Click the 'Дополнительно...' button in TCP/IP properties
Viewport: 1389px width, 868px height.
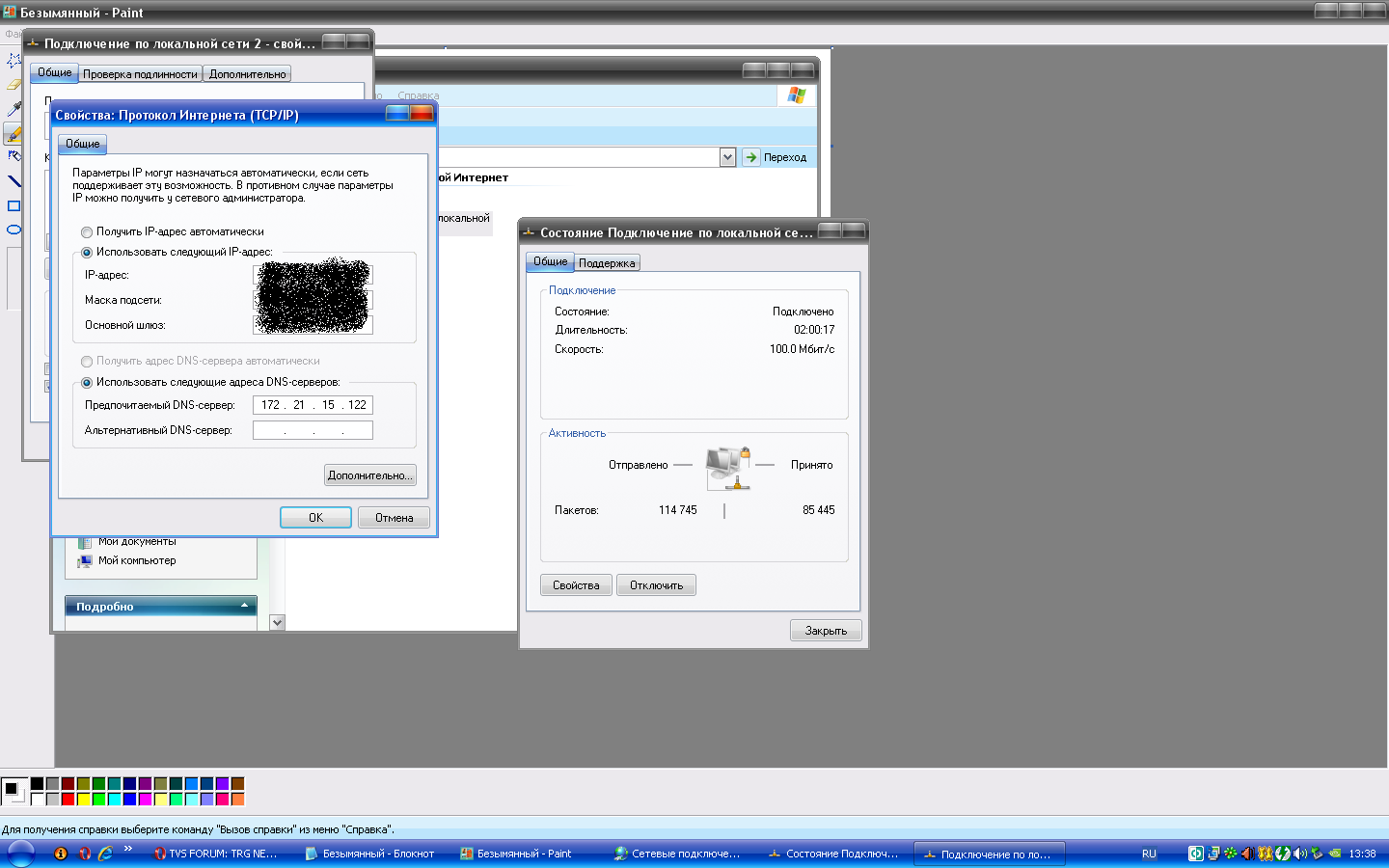click(369, 475)
